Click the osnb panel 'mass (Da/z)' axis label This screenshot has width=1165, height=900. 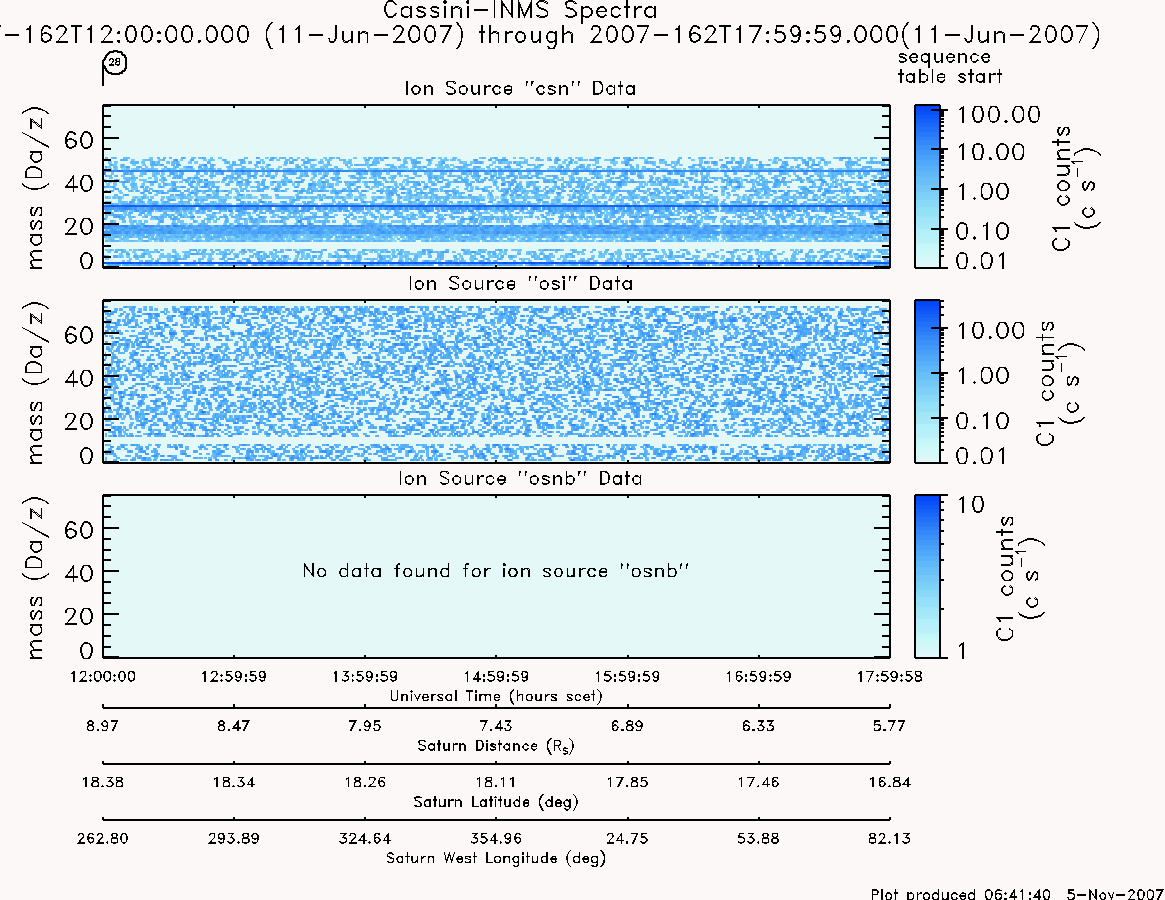[36, 578]
